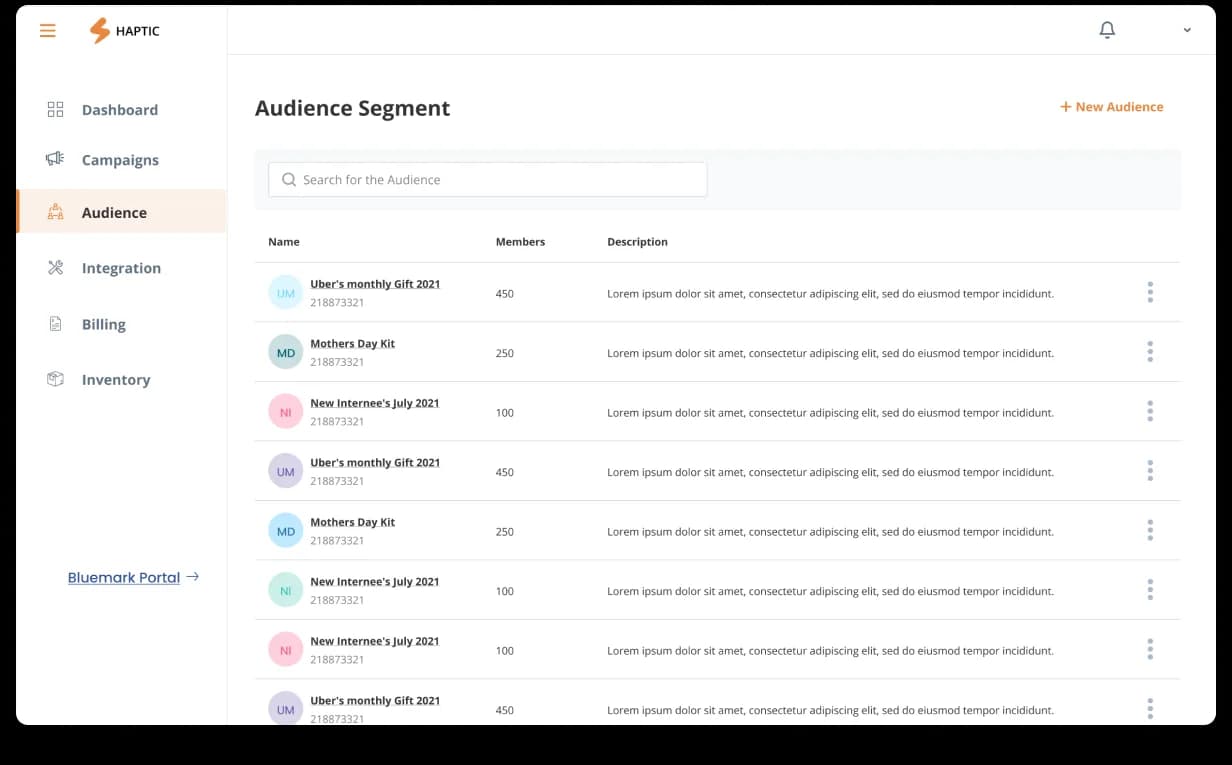1232x765 pixels.
Task: Click the Dashboard grid icon
Action: click(56, 110)
